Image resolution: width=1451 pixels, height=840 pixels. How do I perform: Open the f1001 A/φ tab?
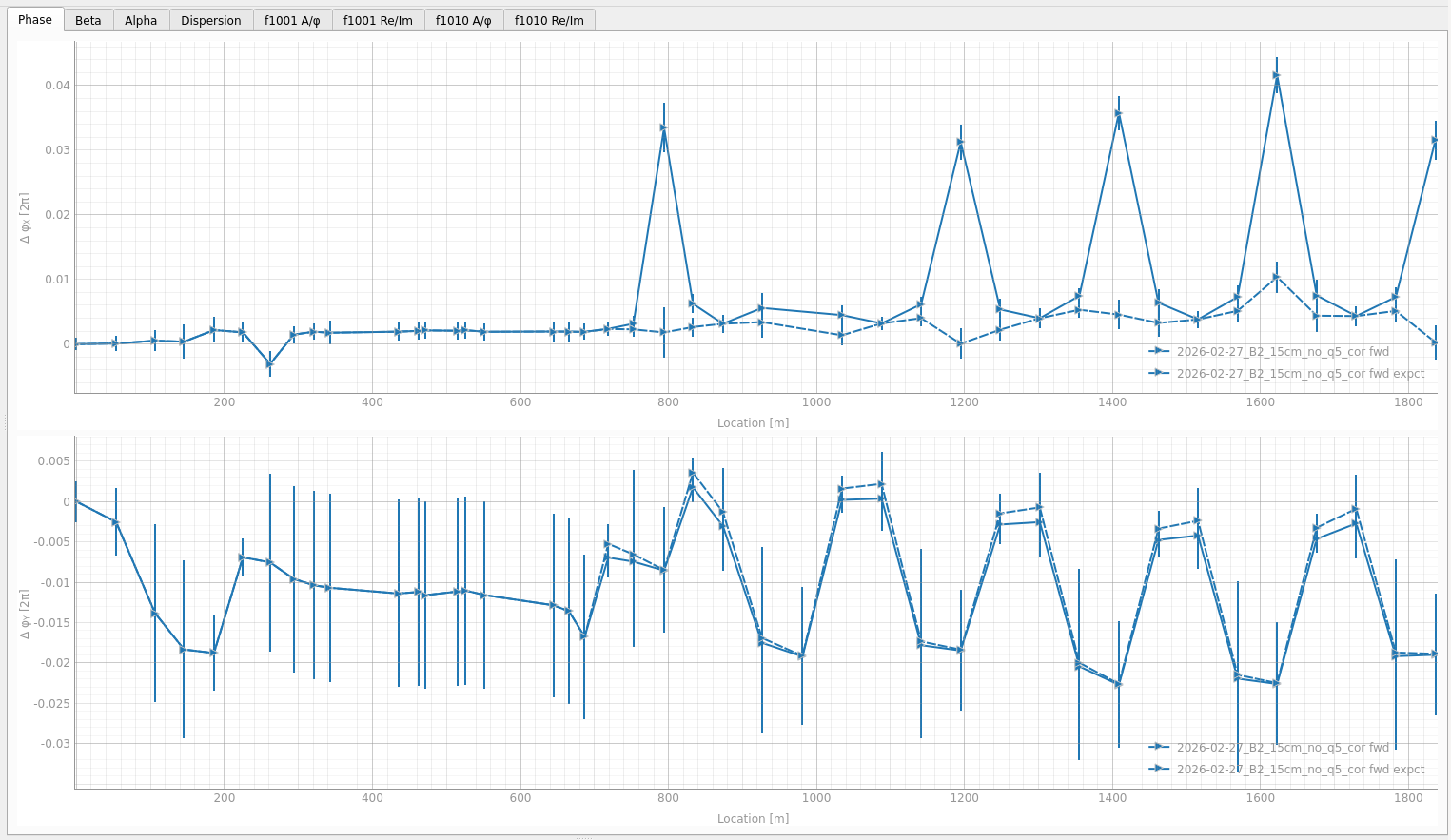coord(293,20)
